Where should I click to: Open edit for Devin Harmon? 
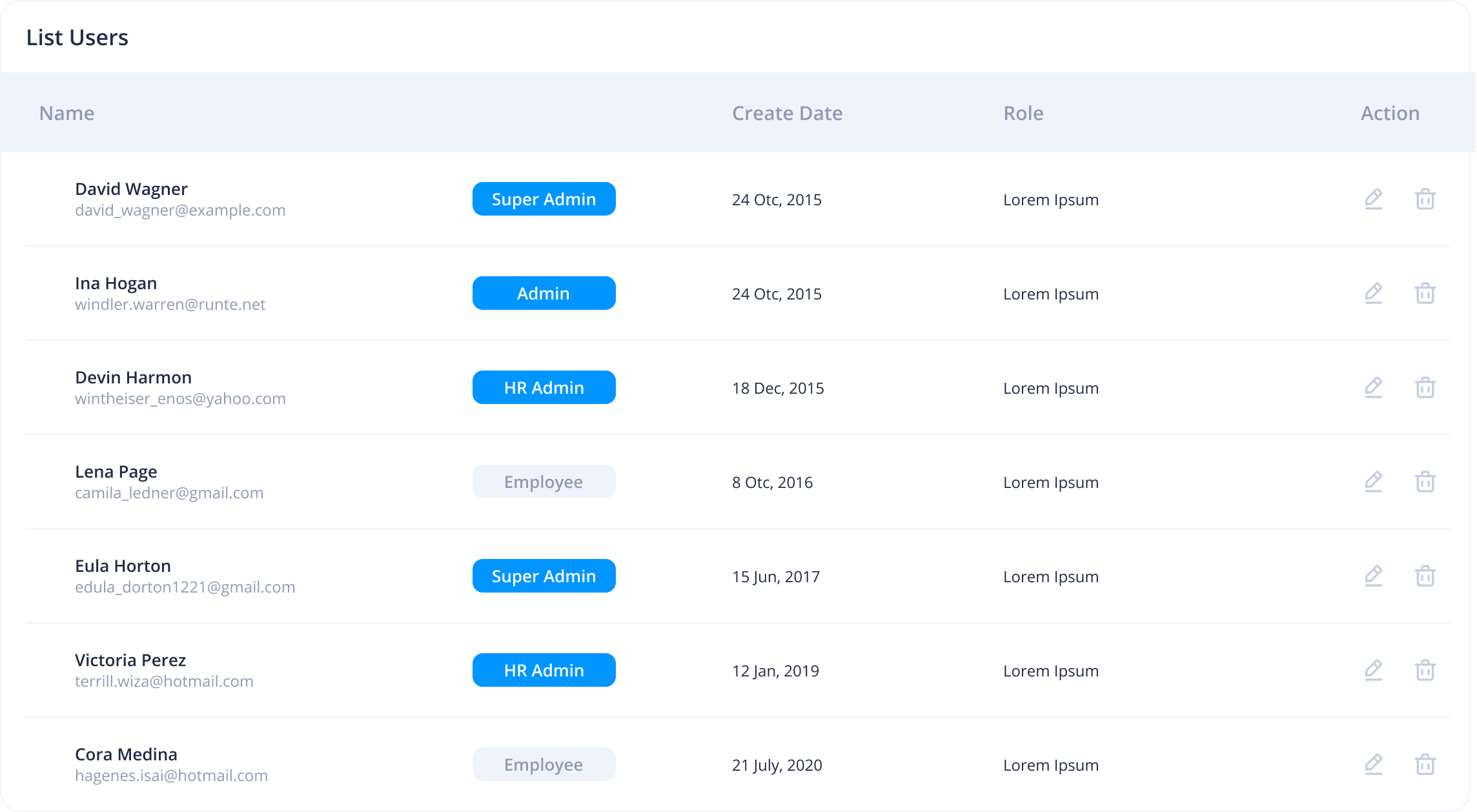[x=1373, y=387]
